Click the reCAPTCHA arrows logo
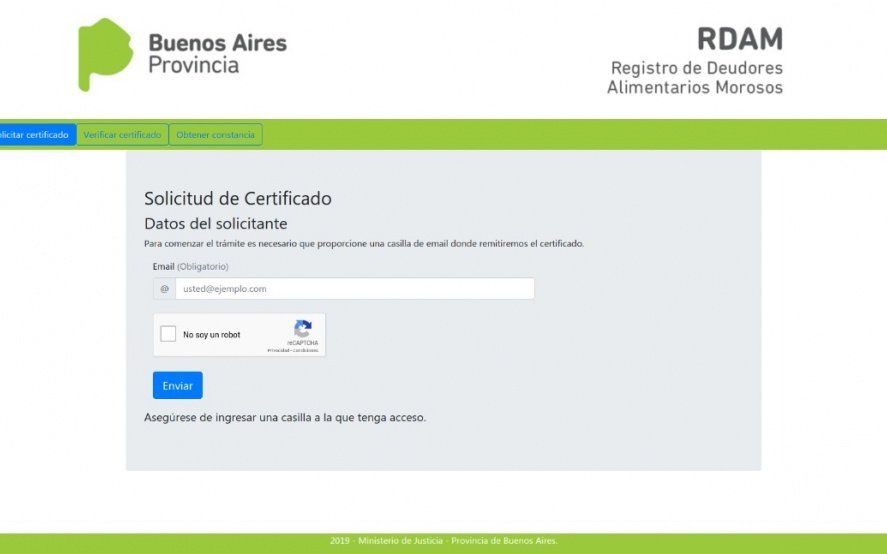Viewport: 887px width, 554px height. click(x=303, y=329)
